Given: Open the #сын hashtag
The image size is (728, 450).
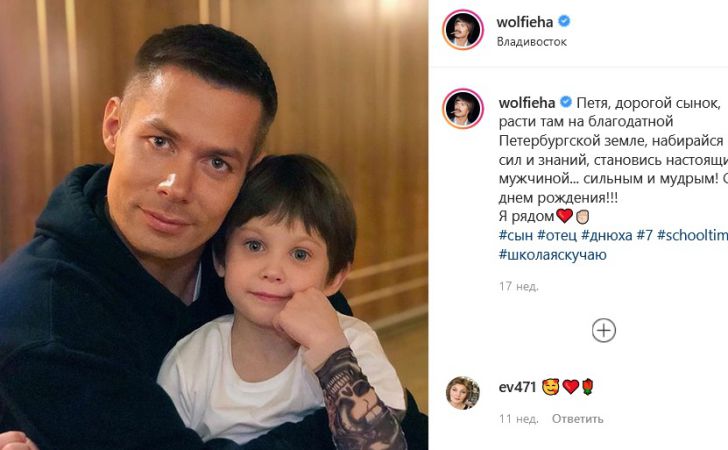Looking at the screenshot, I should pos(515,235).
